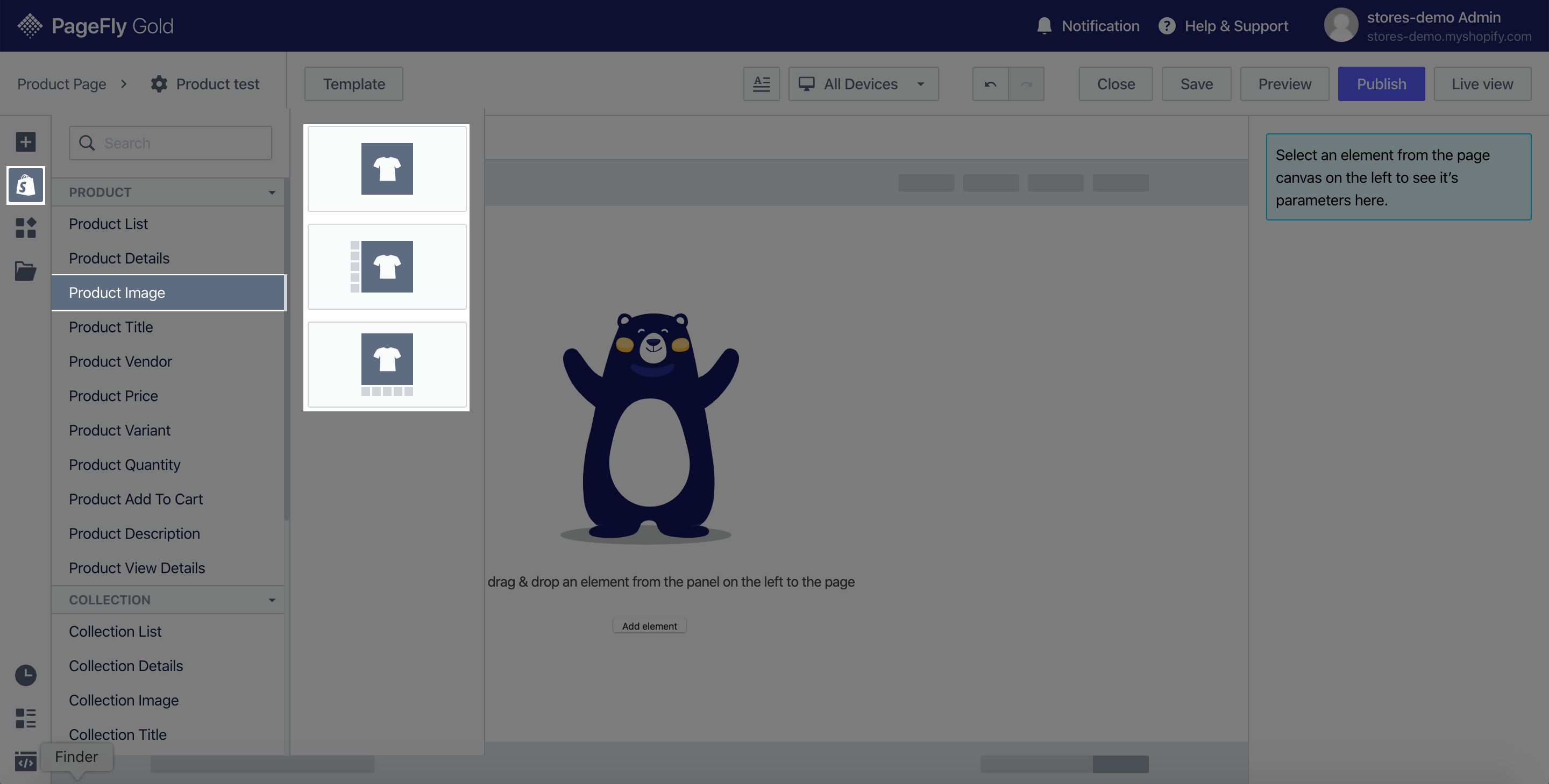Screen dimensions: 1549x784
Task: Save the page
Action: [x=1196, y=83]
